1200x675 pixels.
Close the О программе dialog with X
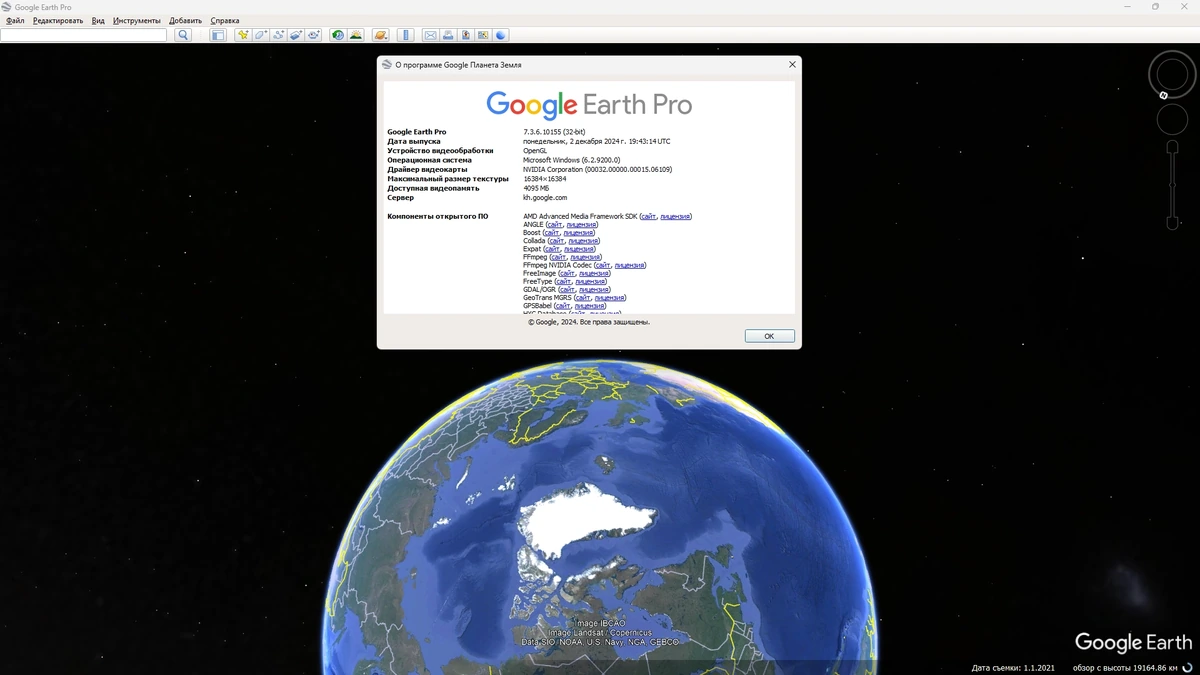pos(792,65)
